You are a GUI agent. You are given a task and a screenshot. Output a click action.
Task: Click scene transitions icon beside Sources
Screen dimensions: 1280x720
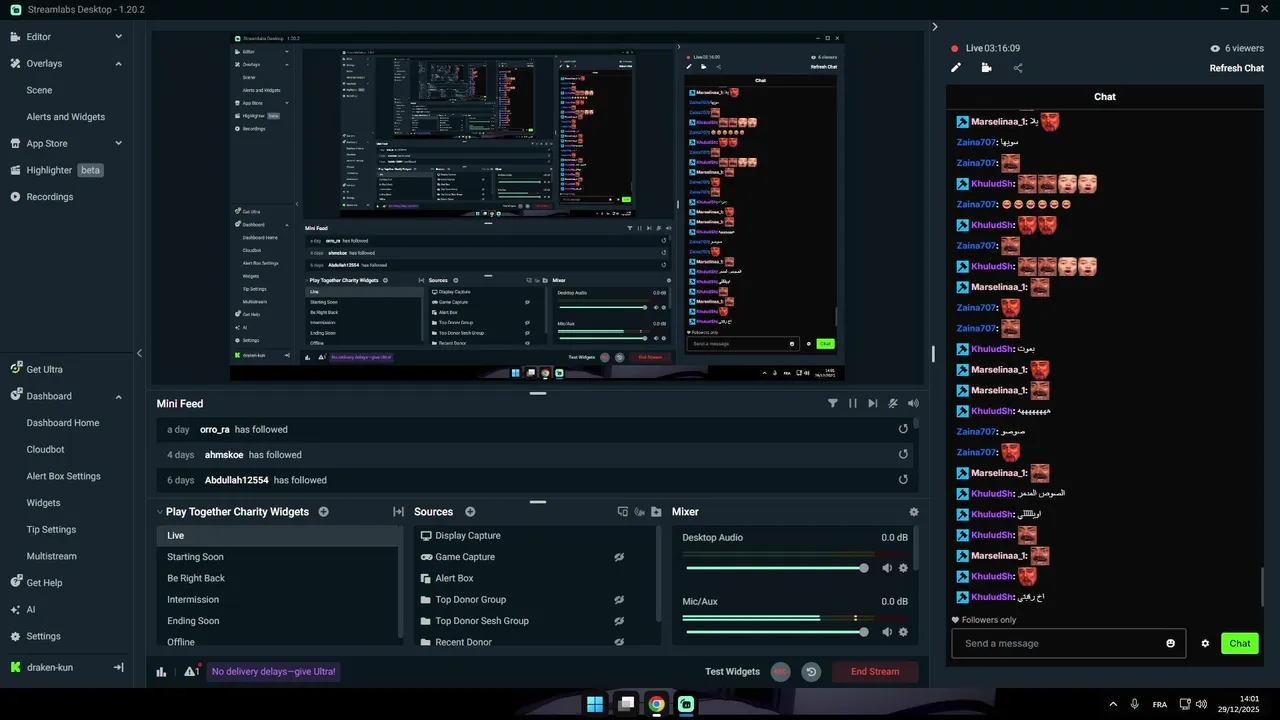[x=398, y=512]
